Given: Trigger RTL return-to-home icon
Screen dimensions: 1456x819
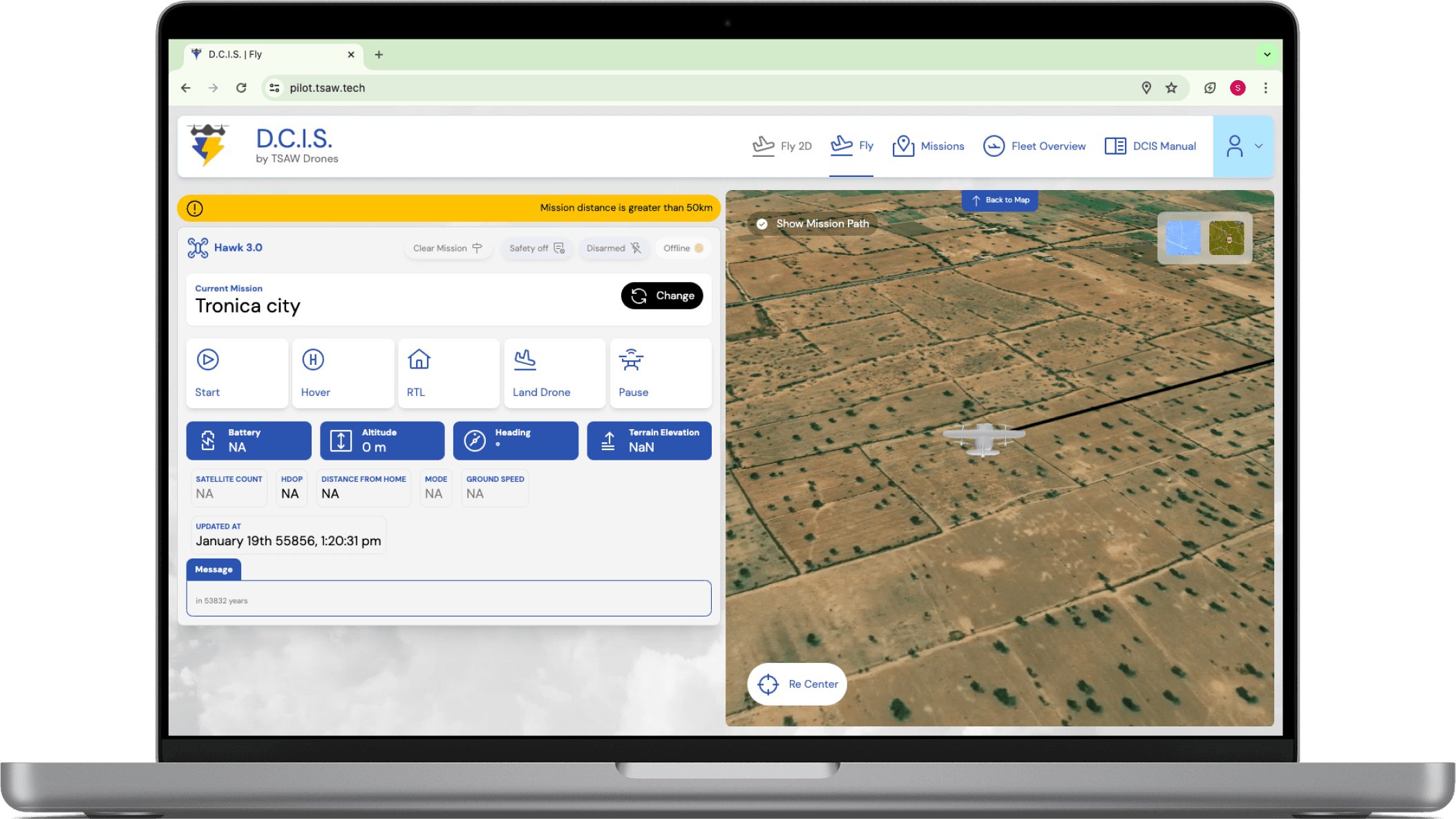Looking at the screenshot, I should pyautogui.click(x=419, y=359).
